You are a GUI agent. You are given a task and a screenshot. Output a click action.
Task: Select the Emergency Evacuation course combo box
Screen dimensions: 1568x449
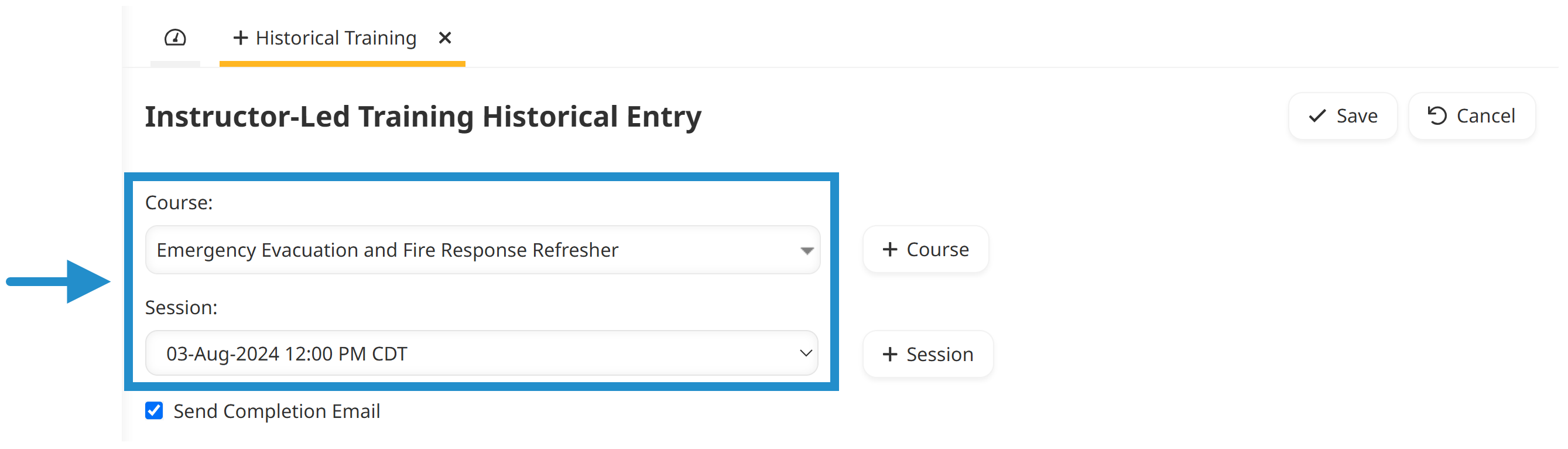click(x=482, y=250)
